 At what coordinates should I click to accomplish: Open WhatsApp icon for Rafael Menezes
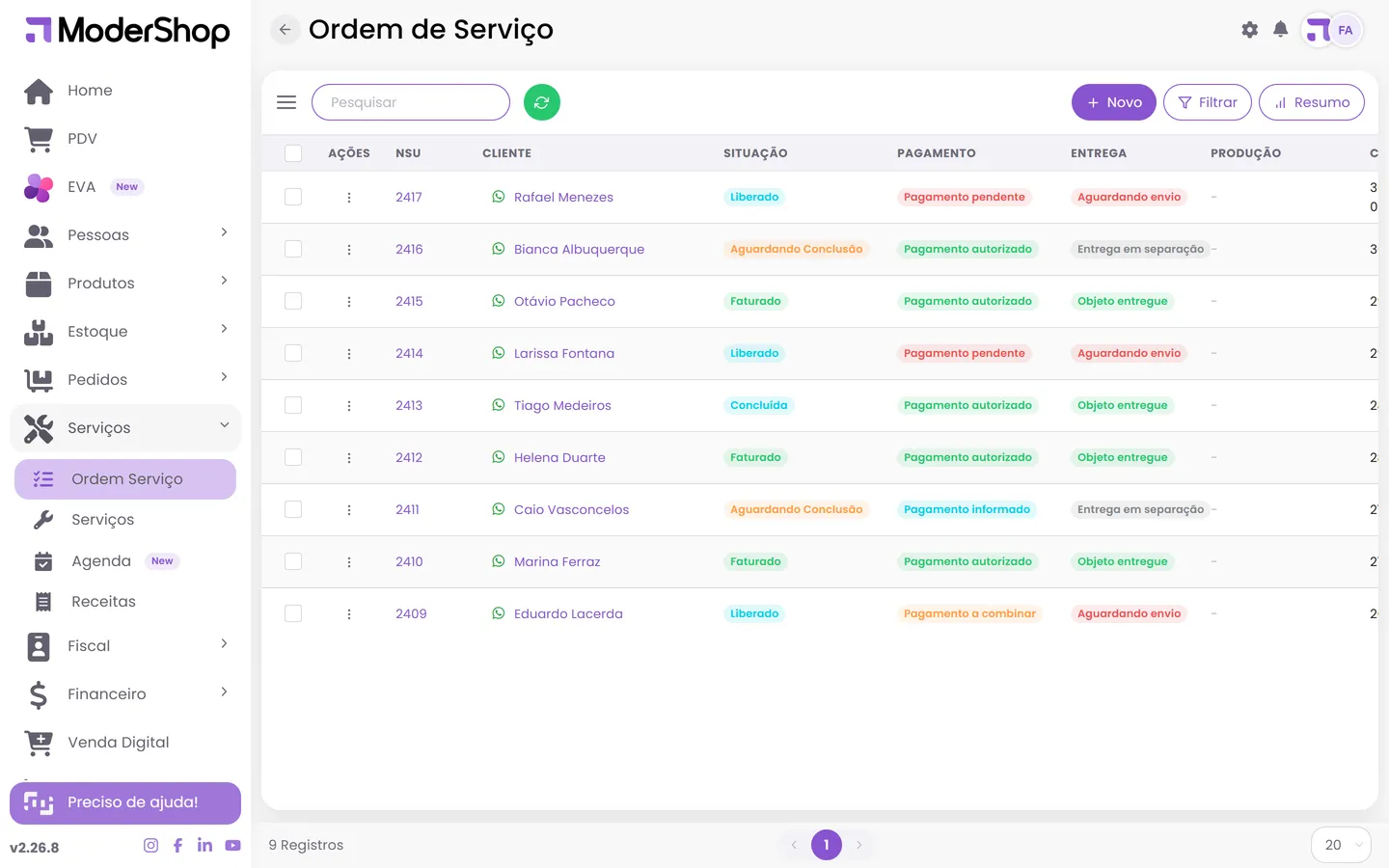[x=499, y=197]
